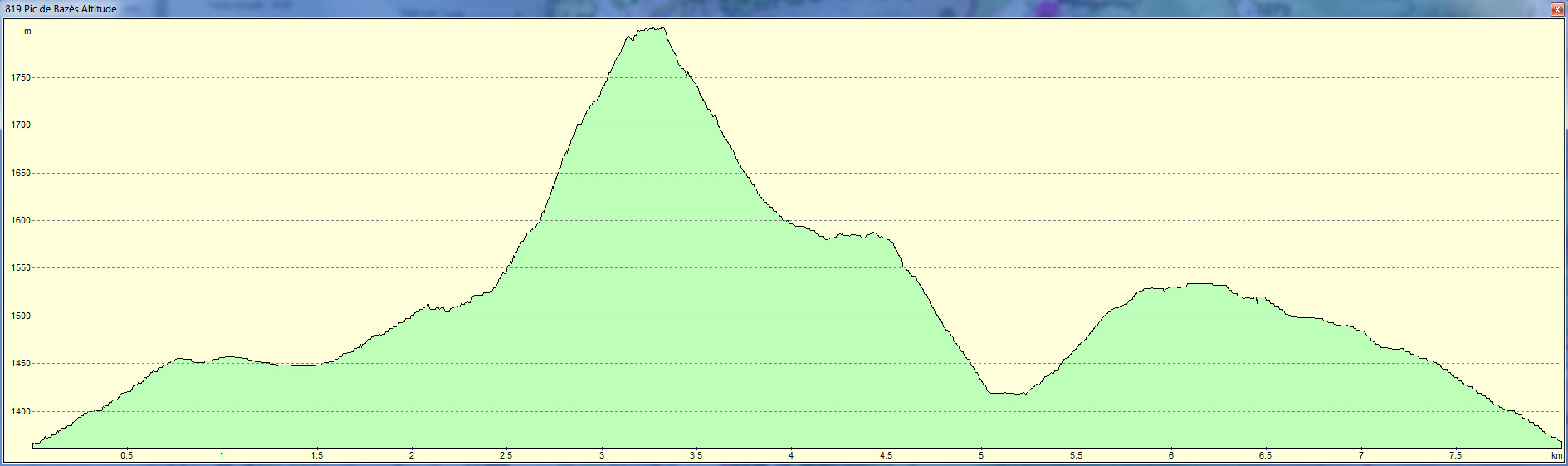Click the 'km' distance unit label

pos(1556,455)
